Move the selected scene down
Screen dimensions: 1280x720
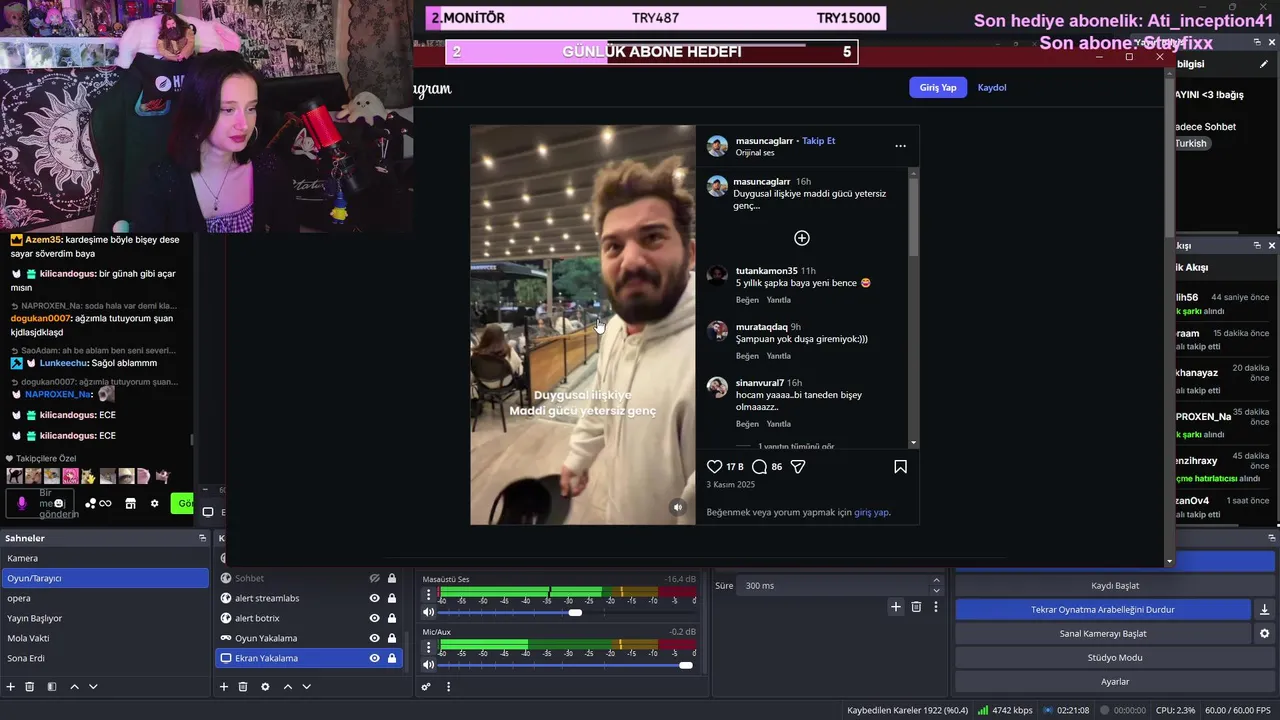tap(93, 687)
